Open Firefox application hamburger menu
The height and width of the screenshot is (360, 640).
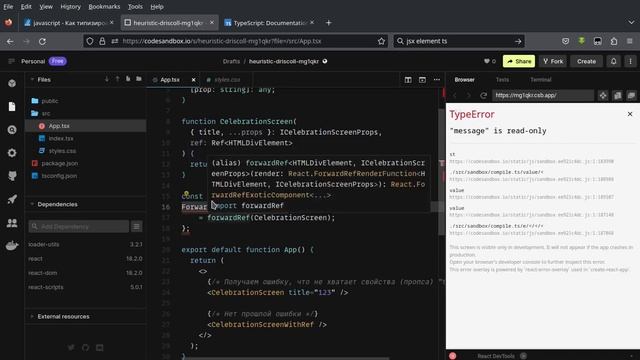point(630,41)
